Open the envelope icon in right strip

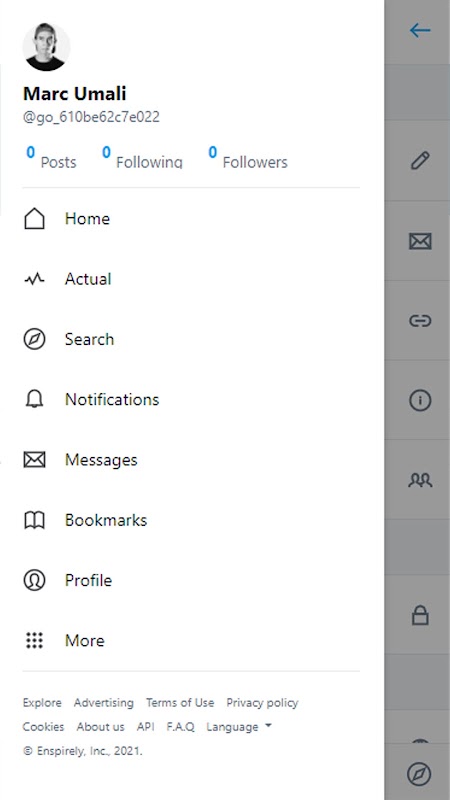click(x=420, y=240)
